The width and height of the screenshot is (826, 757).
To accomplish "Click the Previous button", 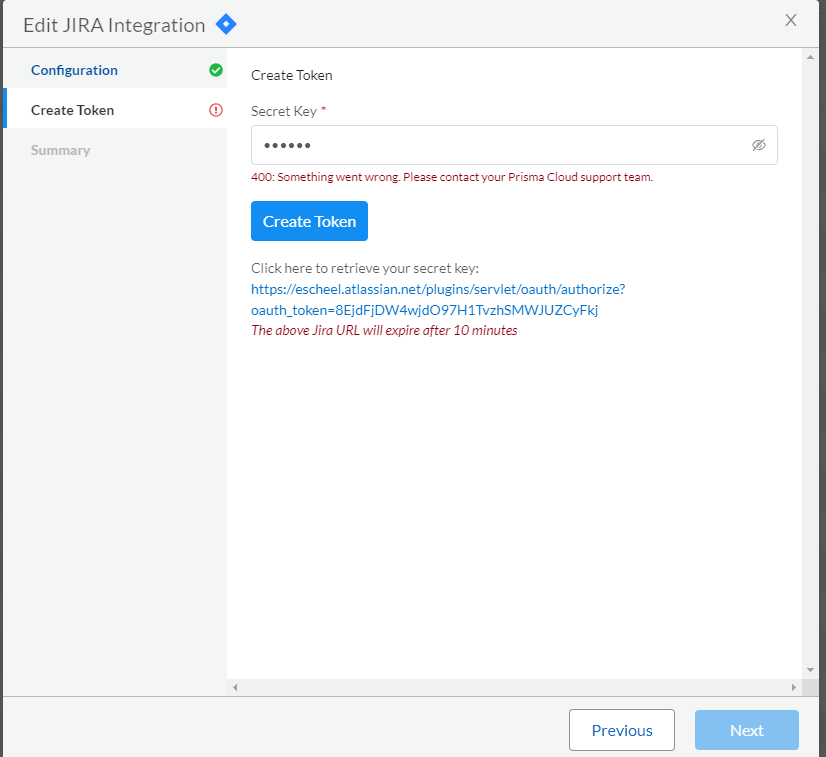I will [621, 730].
